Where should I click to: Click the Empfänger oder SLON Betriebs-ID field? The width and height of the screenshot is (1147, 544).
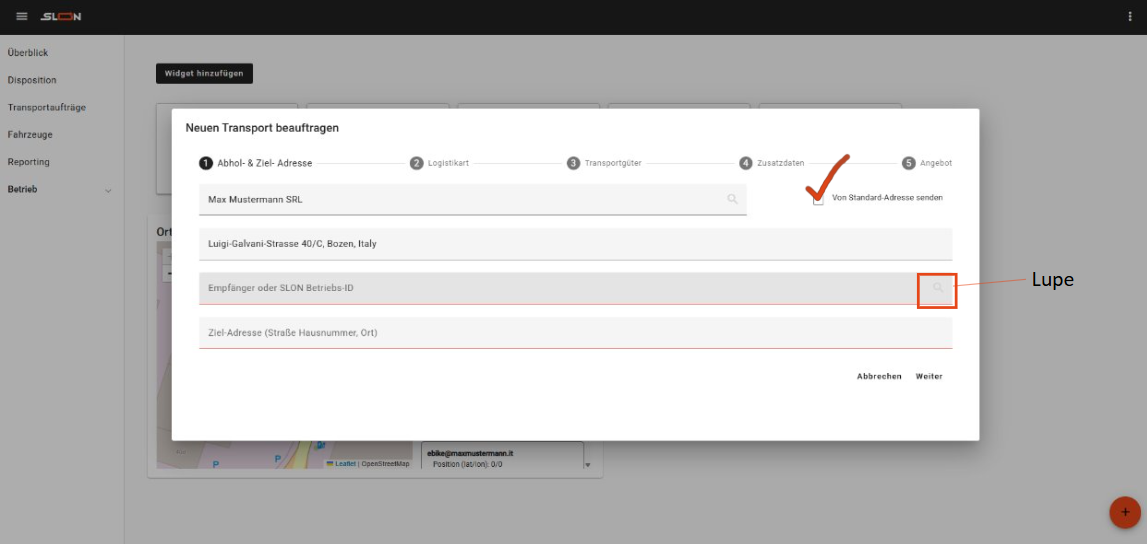click(x=555, y=288)
